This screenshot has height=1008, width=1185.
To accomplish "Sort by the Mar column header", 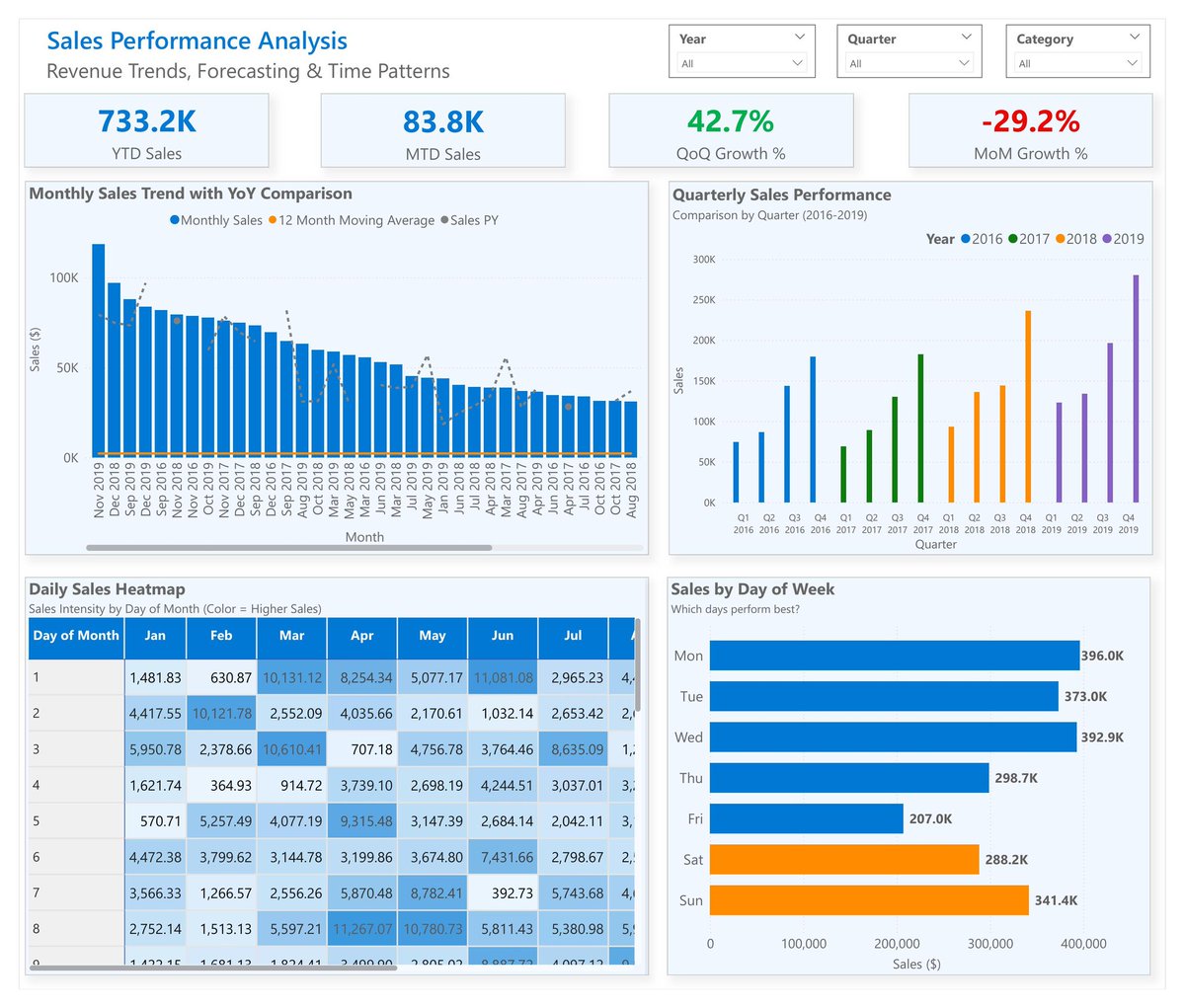I will pos(292,637).
